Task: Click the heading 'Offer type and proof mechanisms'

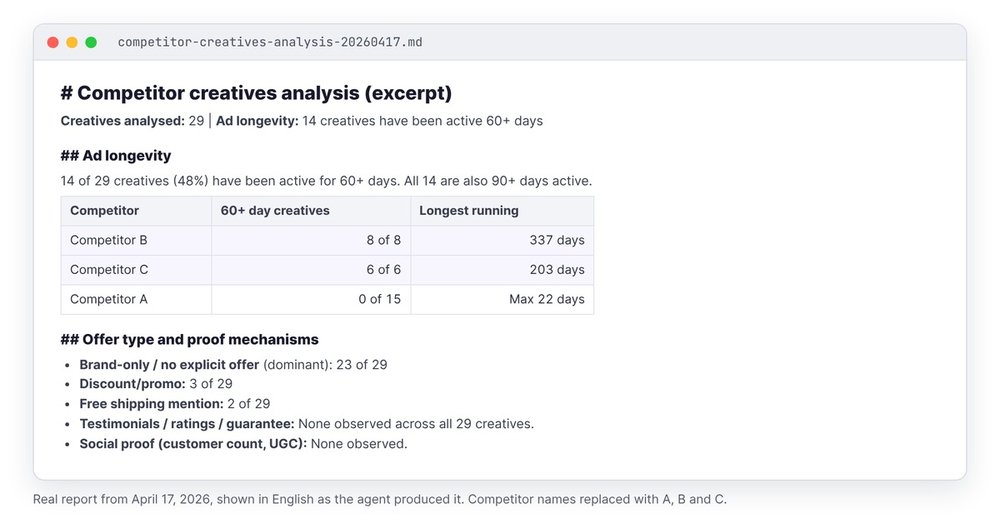Action: [x=189, y=339]
